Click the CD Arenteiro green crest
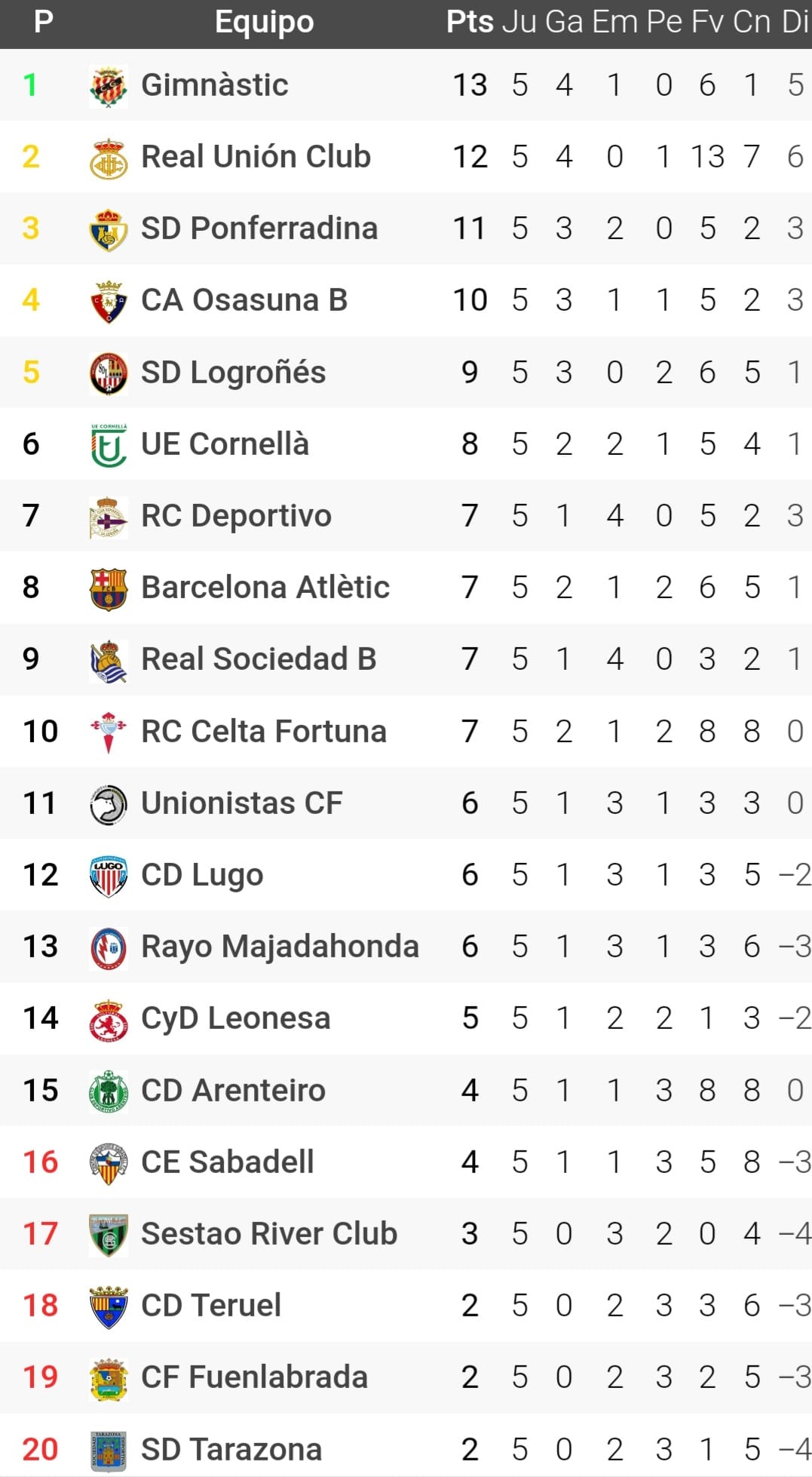Image resolution: width=812 pixels, height=1477 pixels. pyautogui.click(x=108, y=1091)
